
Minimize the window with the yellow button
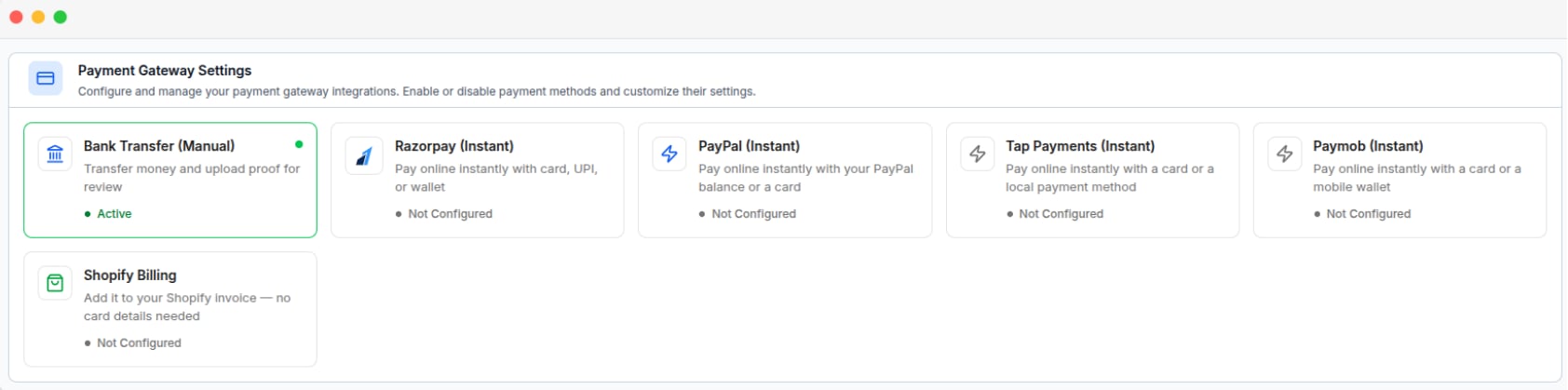(x=38, y=17)
